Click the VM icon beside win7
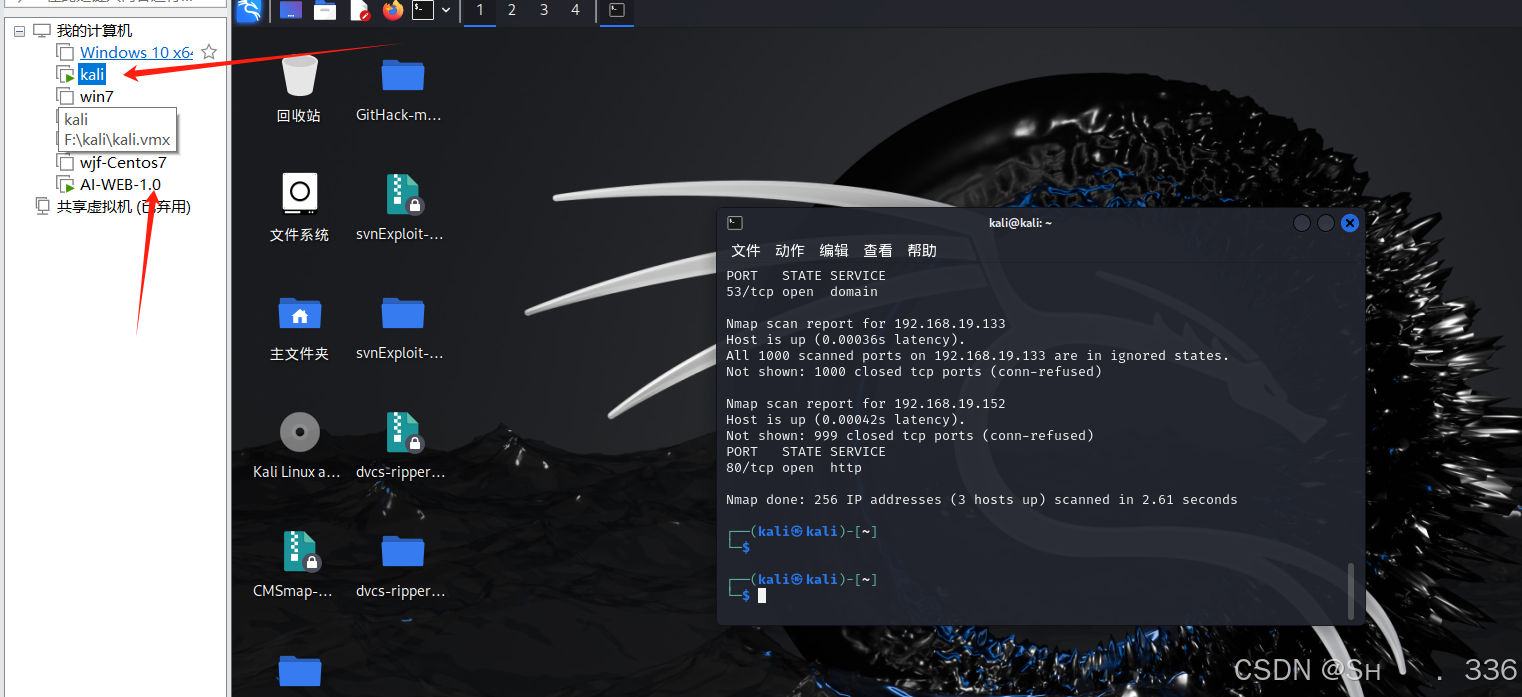 pos(65,97)
